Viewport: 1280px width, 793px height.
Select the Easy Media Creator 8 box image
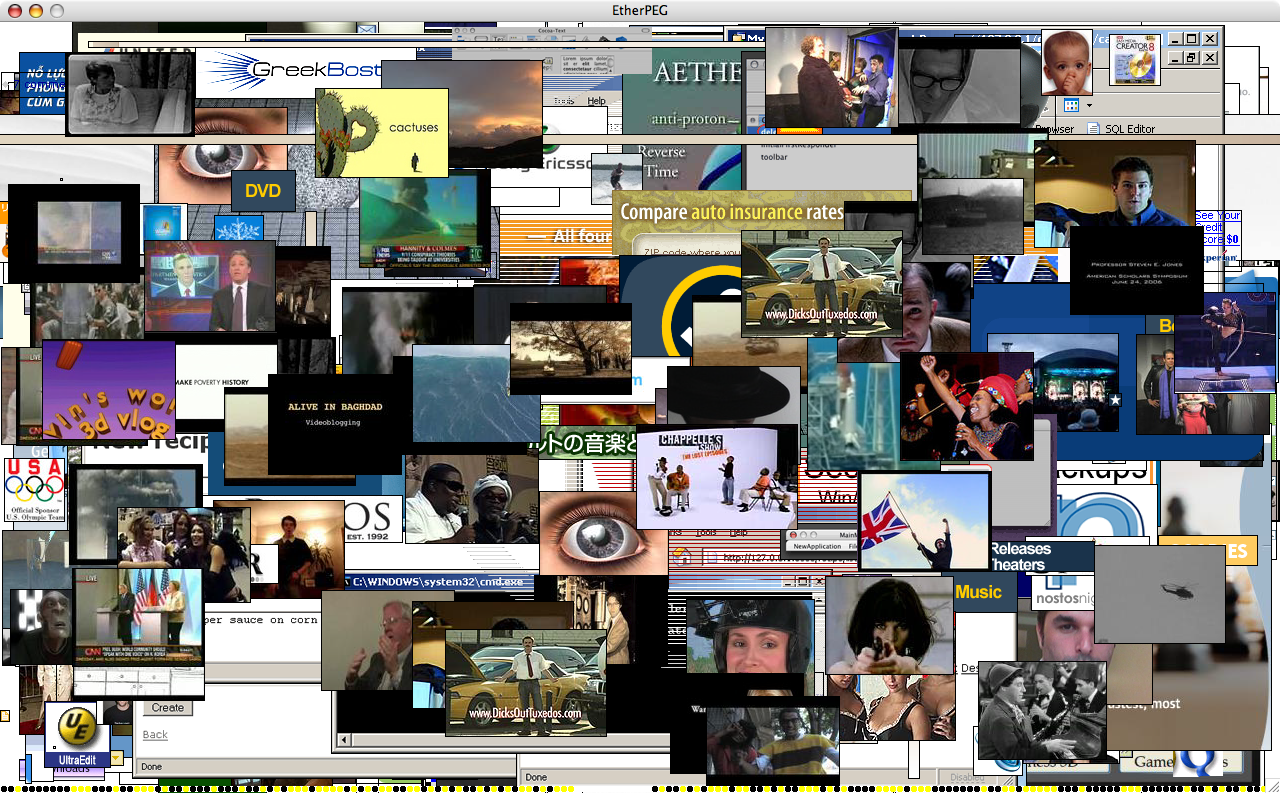click(1135, 59)
